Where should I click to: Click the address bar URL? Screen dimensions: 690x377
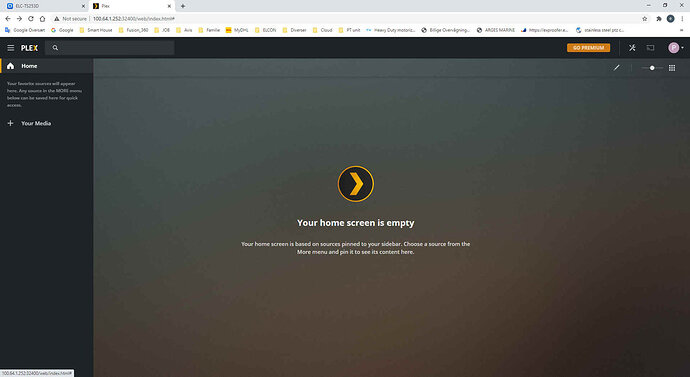pos(134,18)
